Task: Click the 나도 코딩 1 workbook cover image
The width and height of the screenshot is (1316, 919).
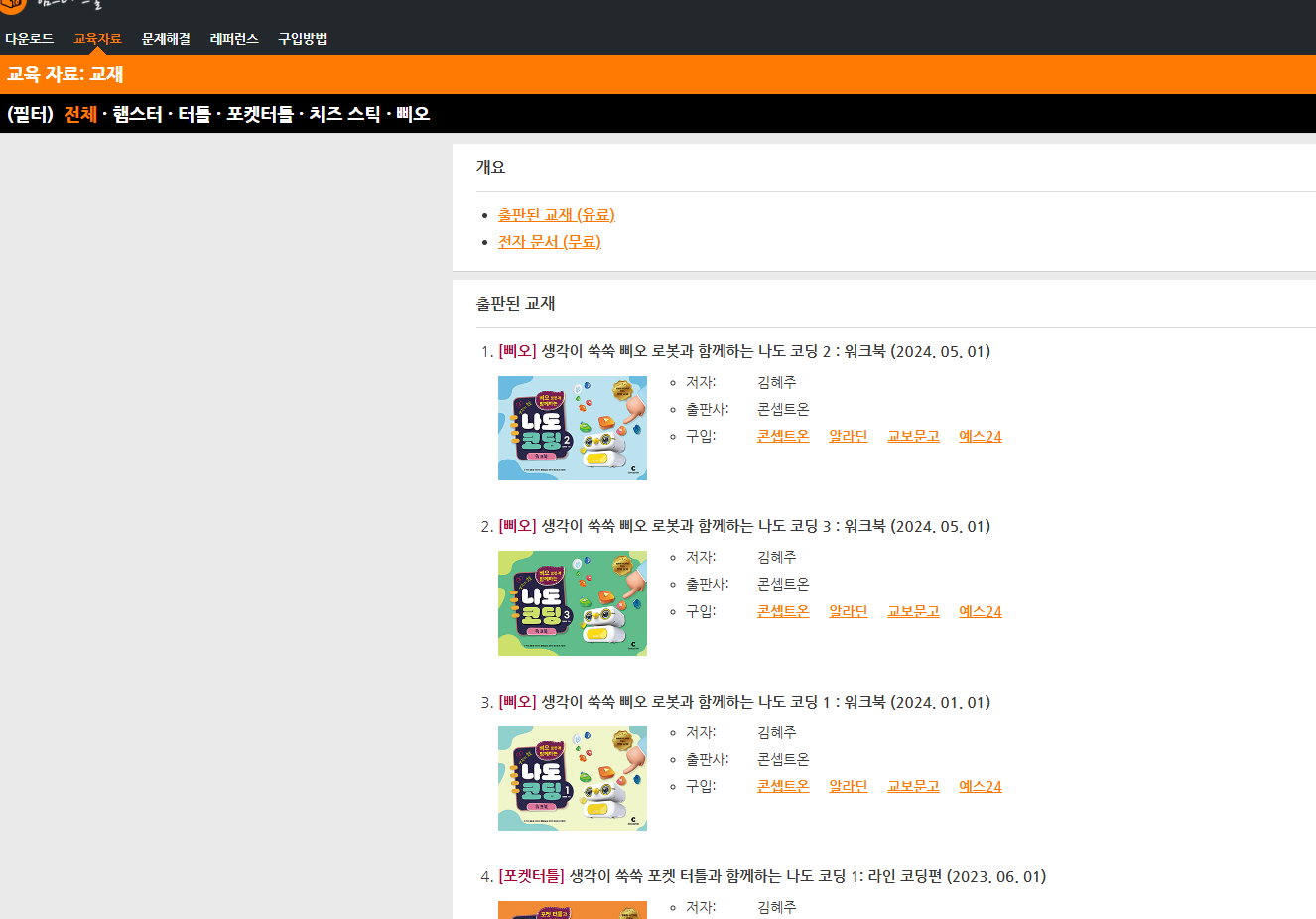Action: [573, 778]
